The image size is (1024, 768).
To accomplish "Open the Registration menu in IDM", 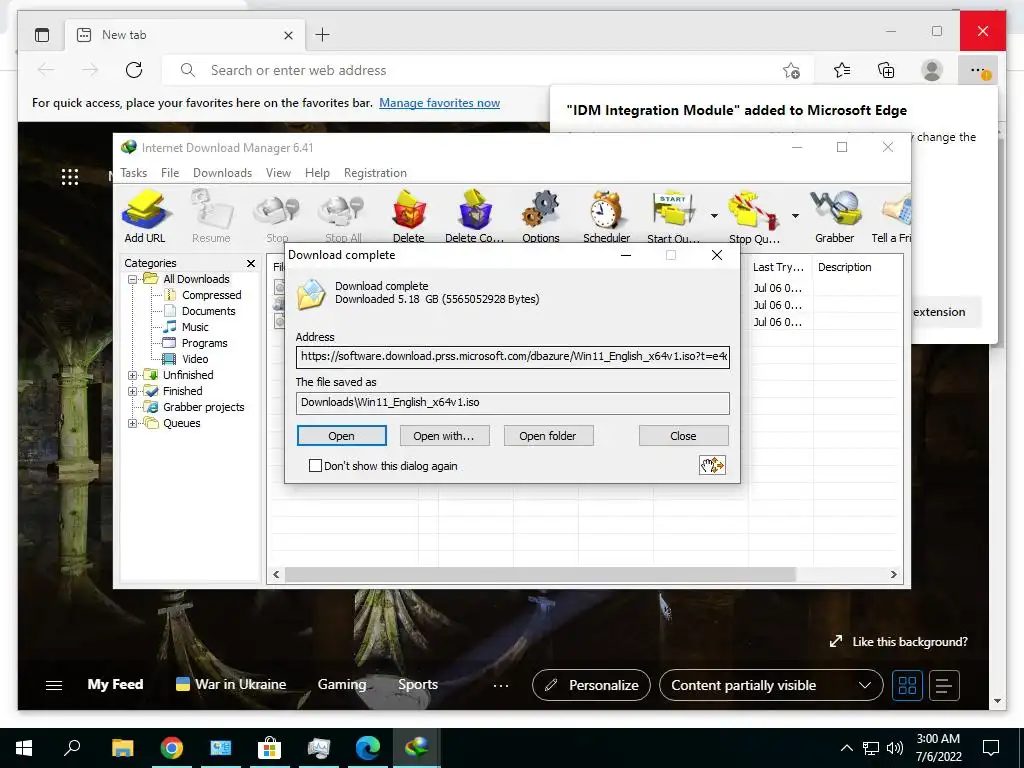I will [x=375, y=173].
